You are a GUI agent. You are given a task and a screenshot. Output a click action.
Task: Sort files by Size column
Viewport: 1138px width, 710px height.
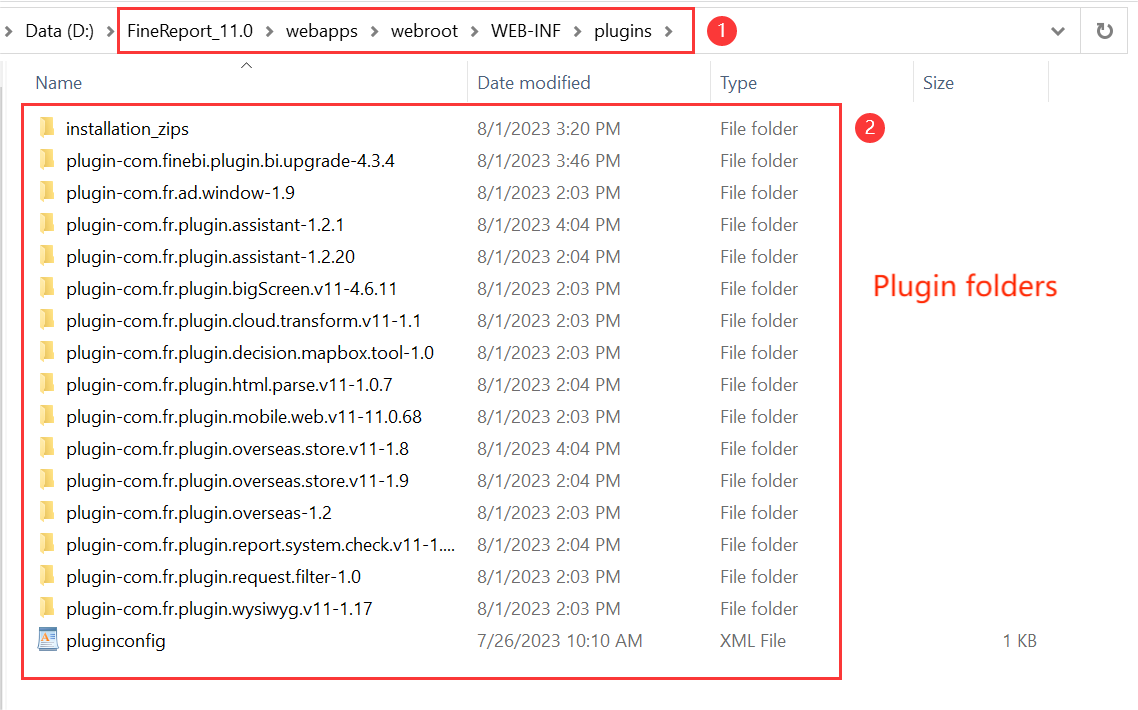click(x=937, y=82)
